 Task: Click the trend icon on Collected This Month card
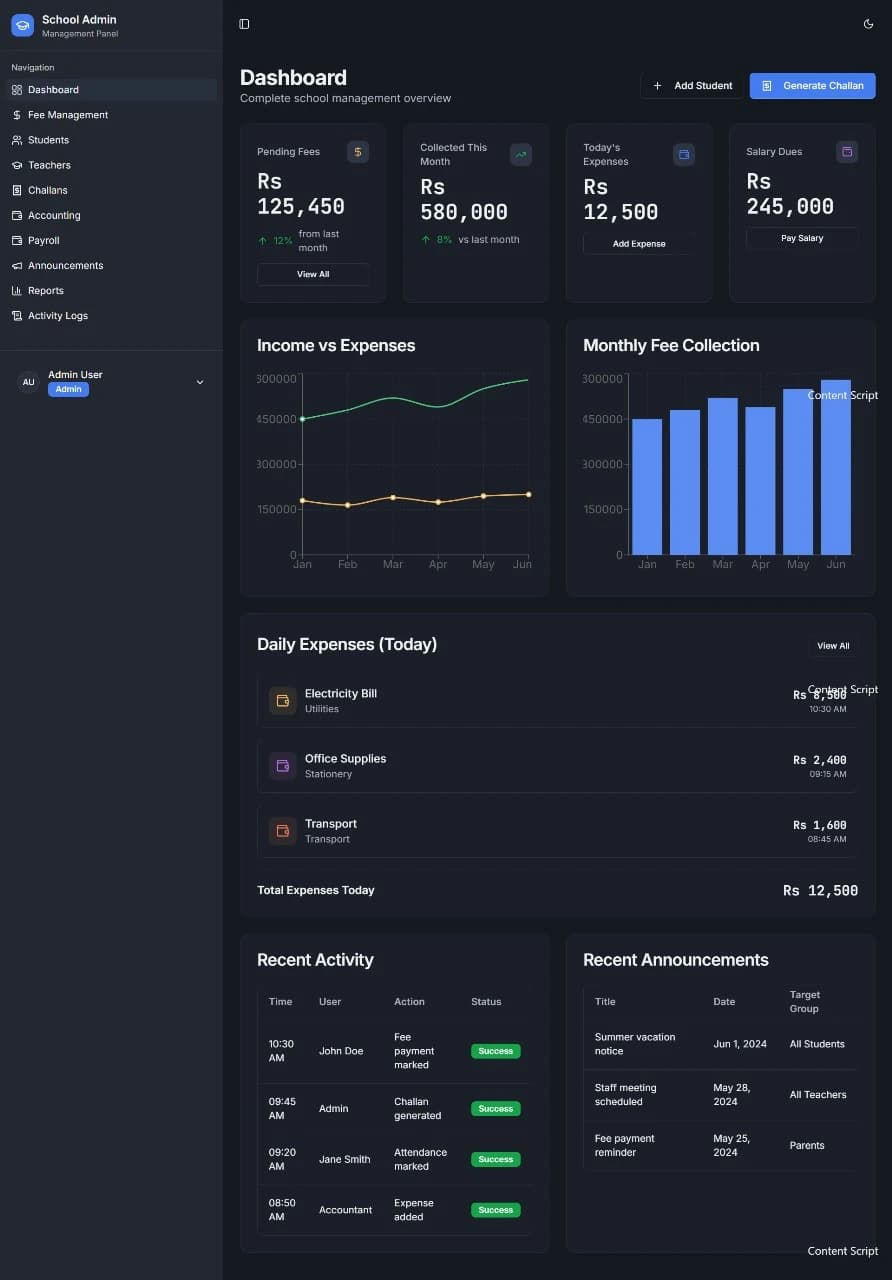tap(520, 155)
